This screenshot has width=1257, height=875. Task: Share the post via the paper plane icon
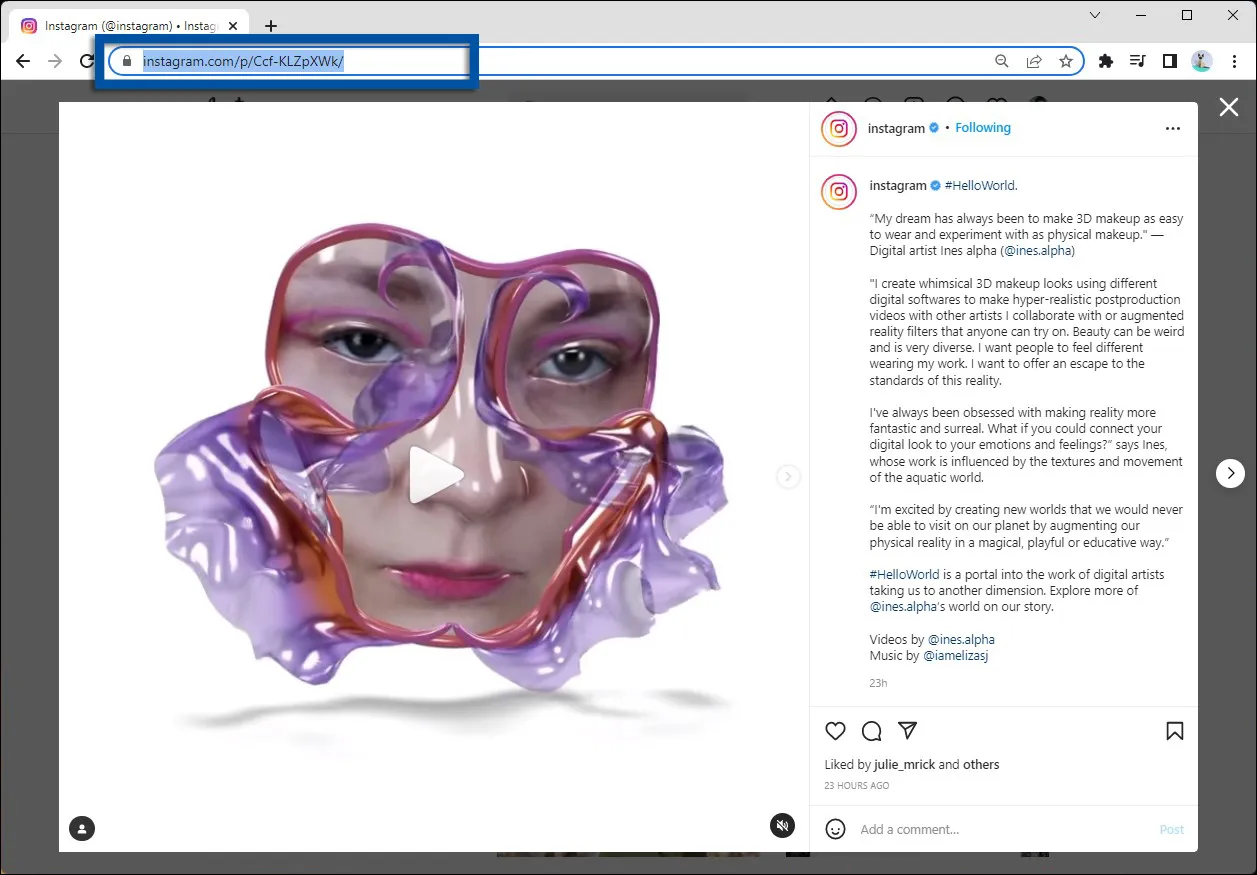tap(907, 731)
